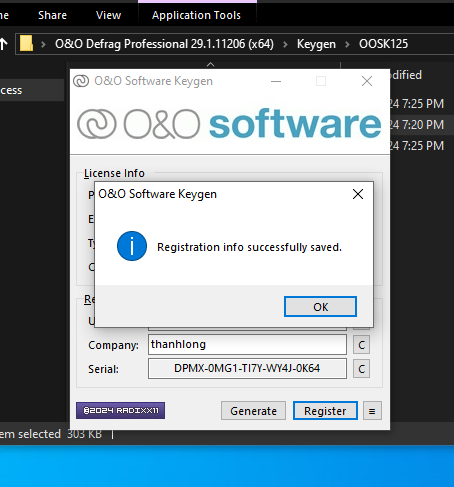This screenshot has height=487, width=454.
Task: Click the O&O software logo banner
Action: (x=229, y=124)
